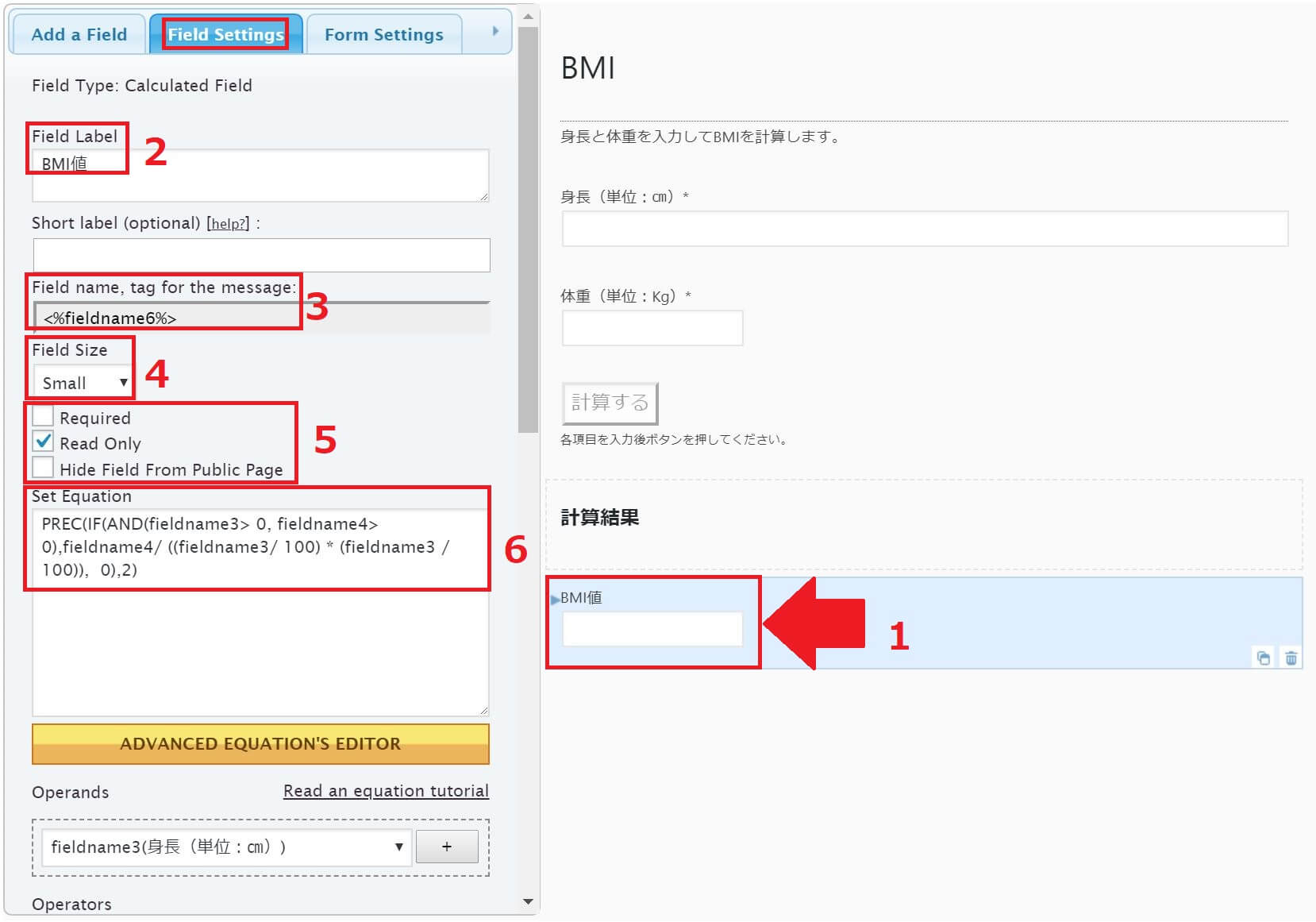
Task: Open the Field Size dropdown set to Small
Action: pyautogui.click(x=80, y=382)
